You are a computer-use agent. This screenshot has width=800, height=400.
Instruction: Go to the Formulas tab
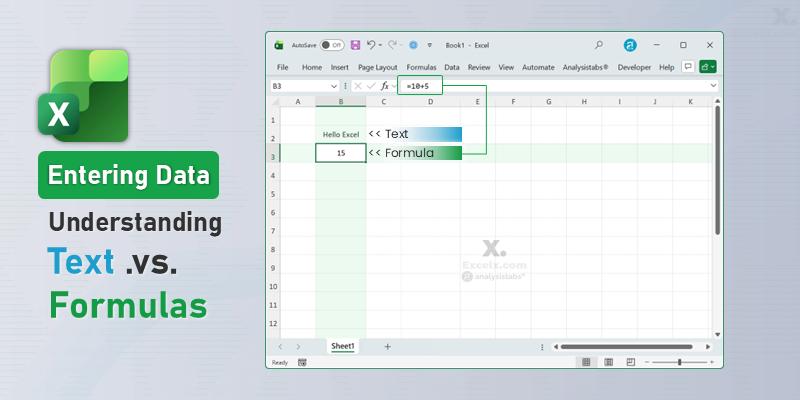pyautogui.click(x=421, y=67)
